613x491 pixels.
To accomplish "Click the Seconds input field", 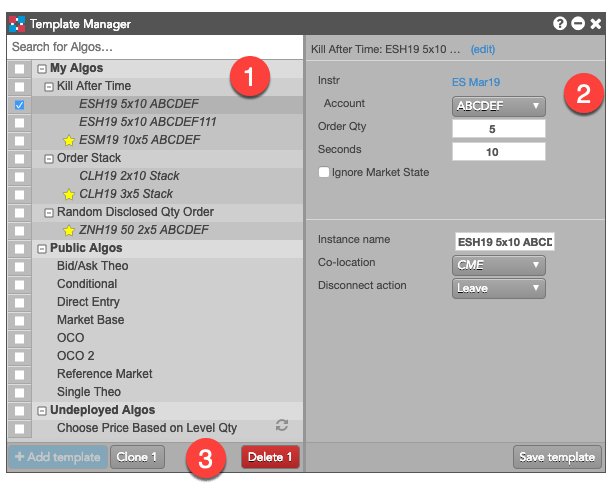I will pos(498,152).
